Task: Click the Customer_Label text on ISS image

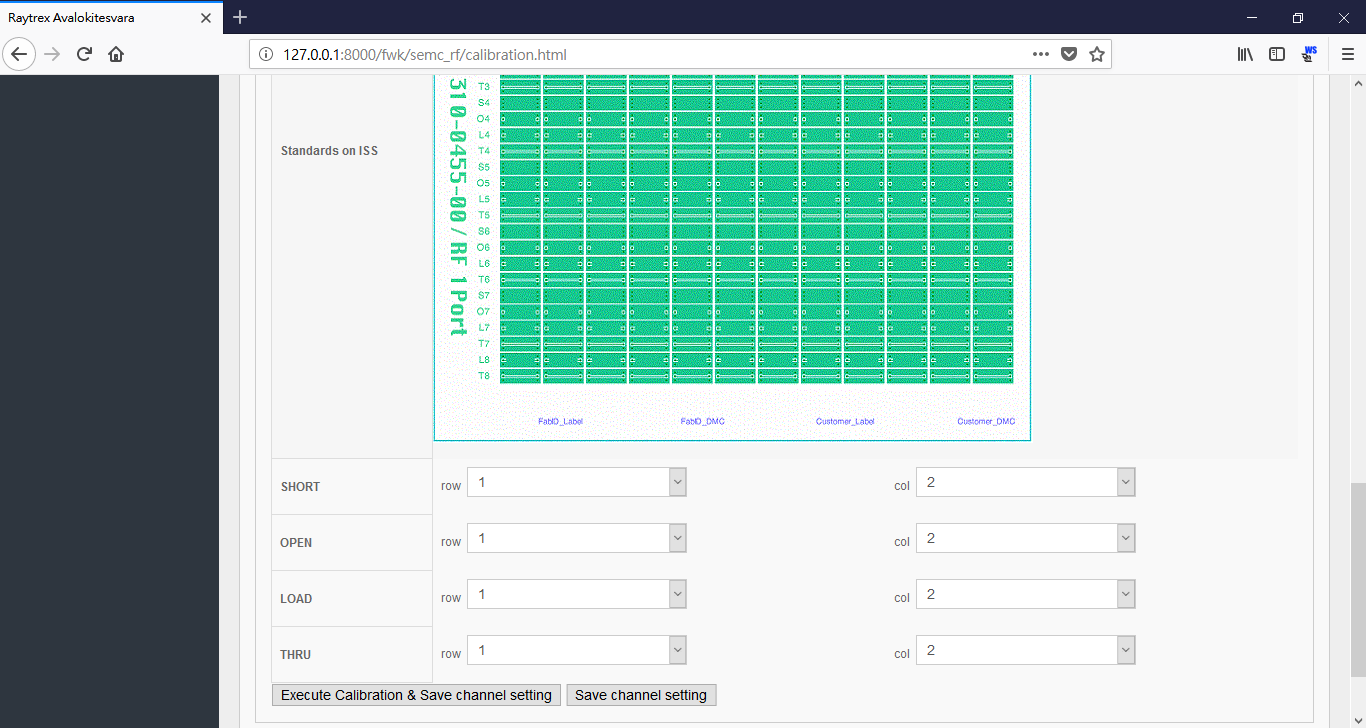Action: pyautogui.click(x=845, y=421)
